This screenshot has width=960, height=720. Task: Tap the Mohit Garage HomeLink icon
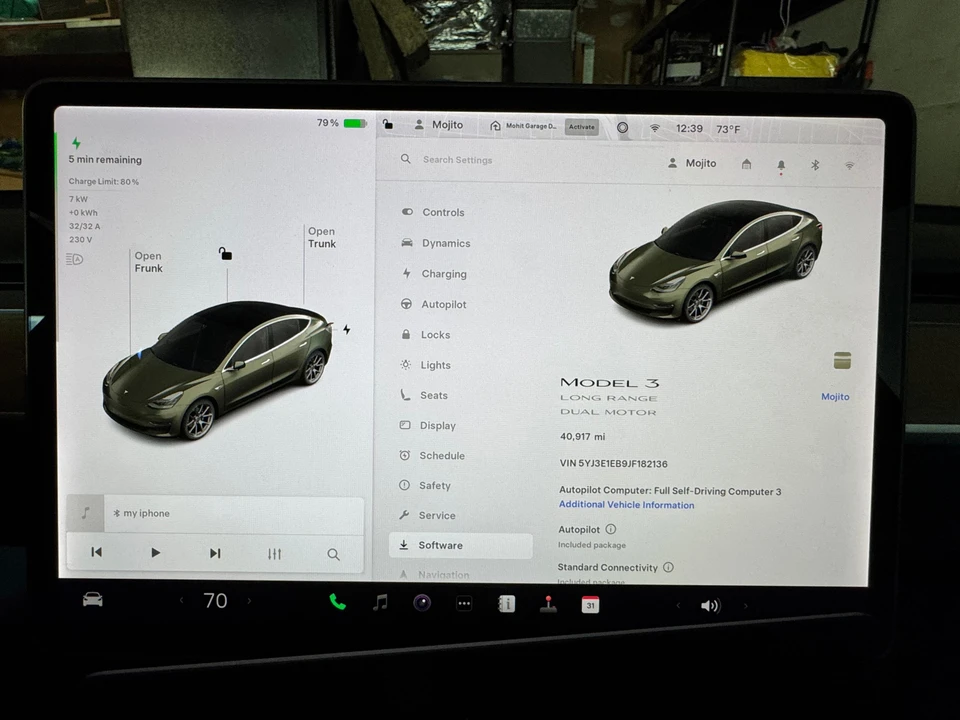[x=495, y=126]
